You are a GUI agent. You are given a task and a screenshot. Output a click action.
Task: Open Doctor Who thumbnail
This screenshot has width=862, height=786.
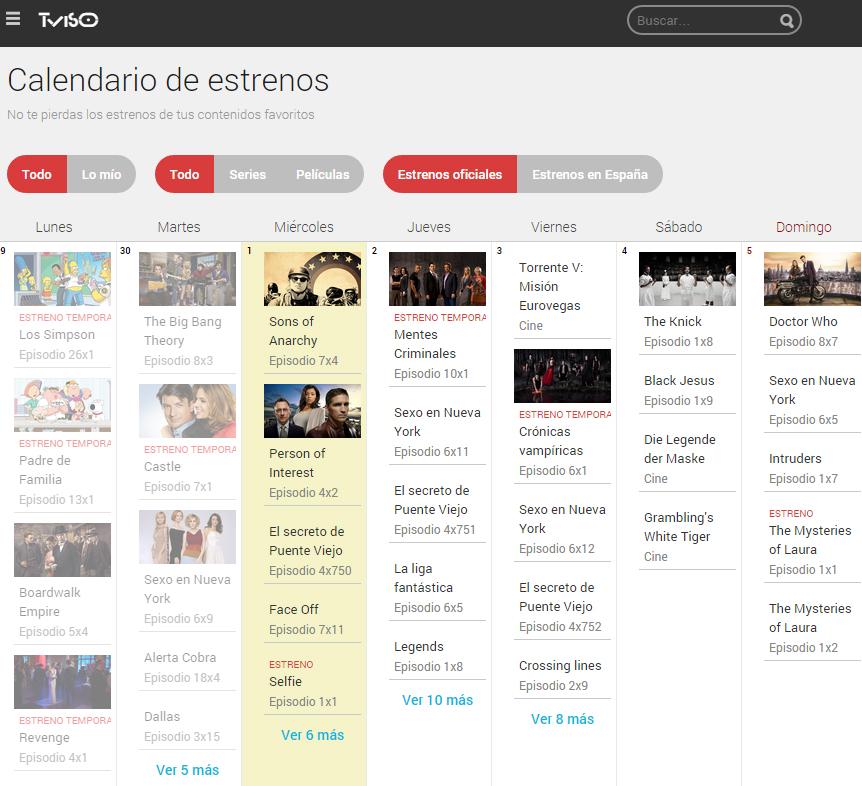812,279
